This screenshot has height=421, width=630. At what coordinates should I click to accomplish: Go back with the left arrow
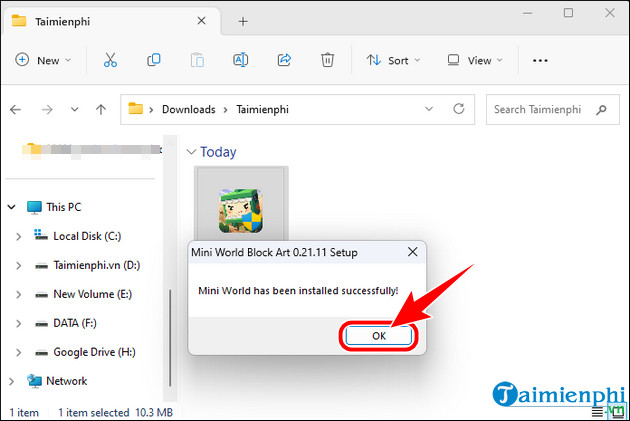click(16, 109)
